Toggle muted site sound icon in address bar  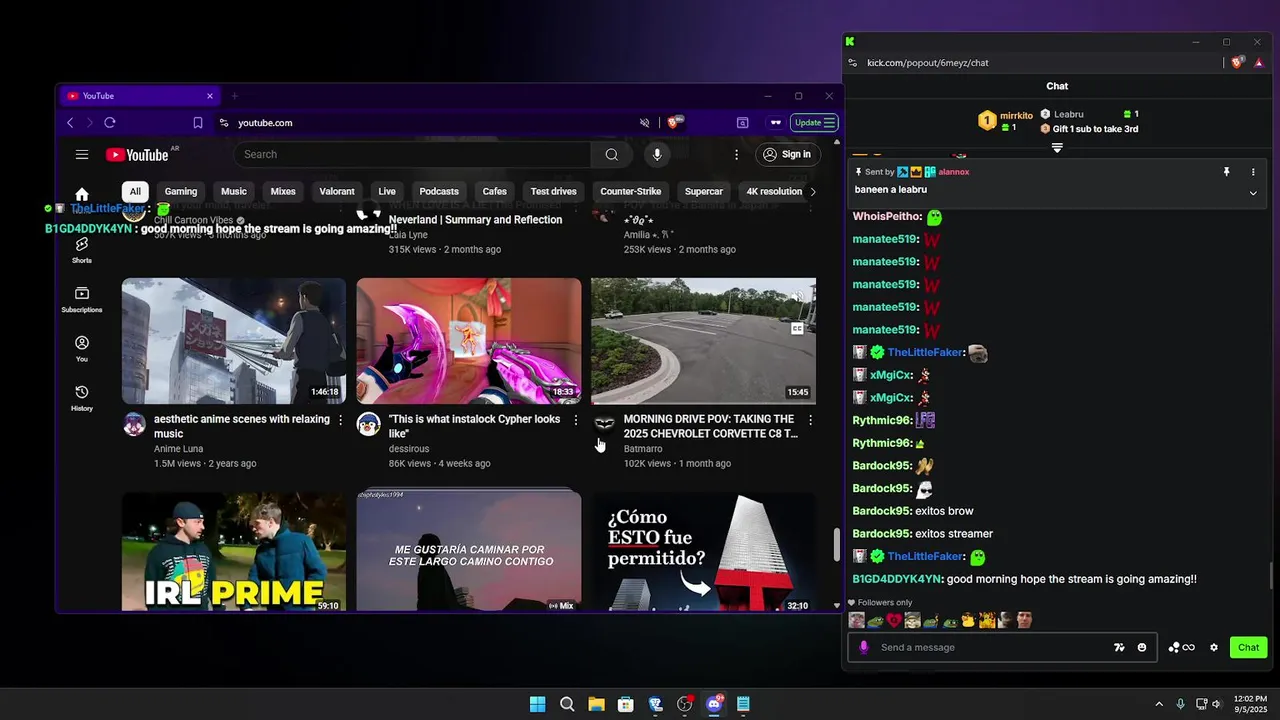point(645,123)
